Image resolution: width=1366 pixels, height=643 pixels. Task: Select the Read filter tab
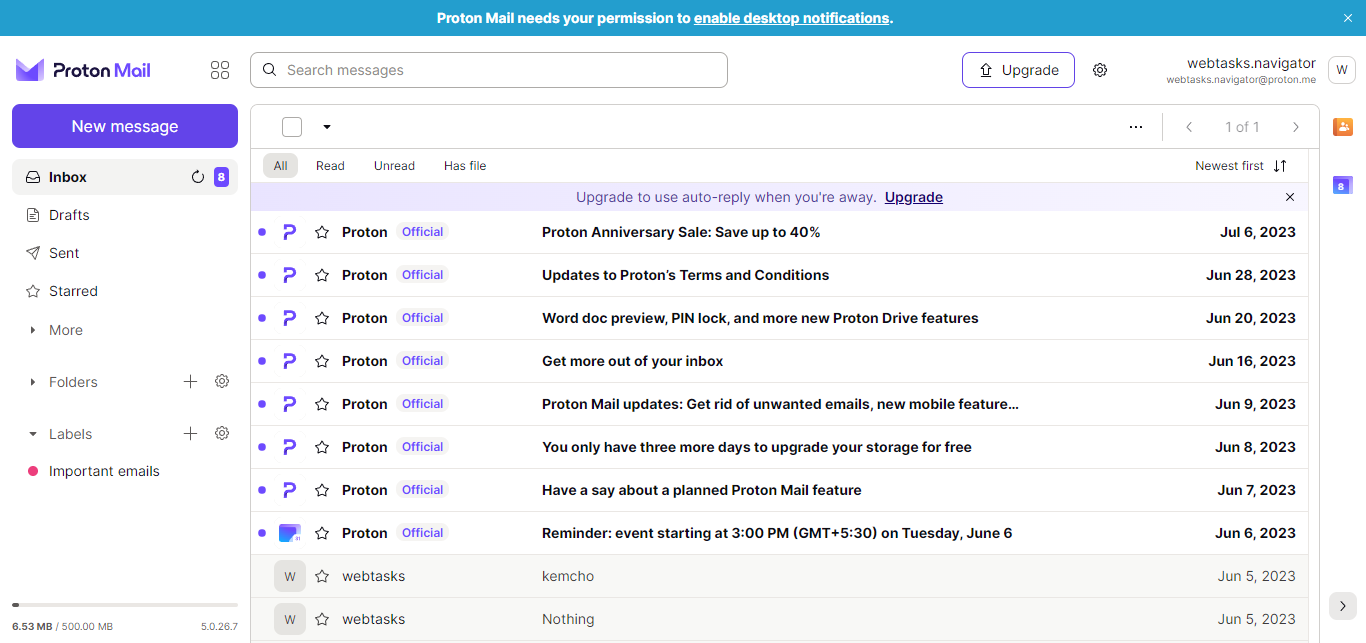(330, 166)
